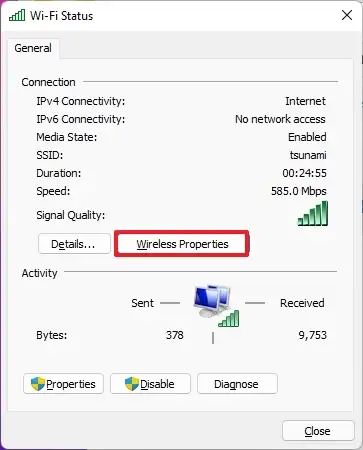The image size is (363, 450).
Task: Click the Signal Quality bars icon
Action: tap(313, 213)
